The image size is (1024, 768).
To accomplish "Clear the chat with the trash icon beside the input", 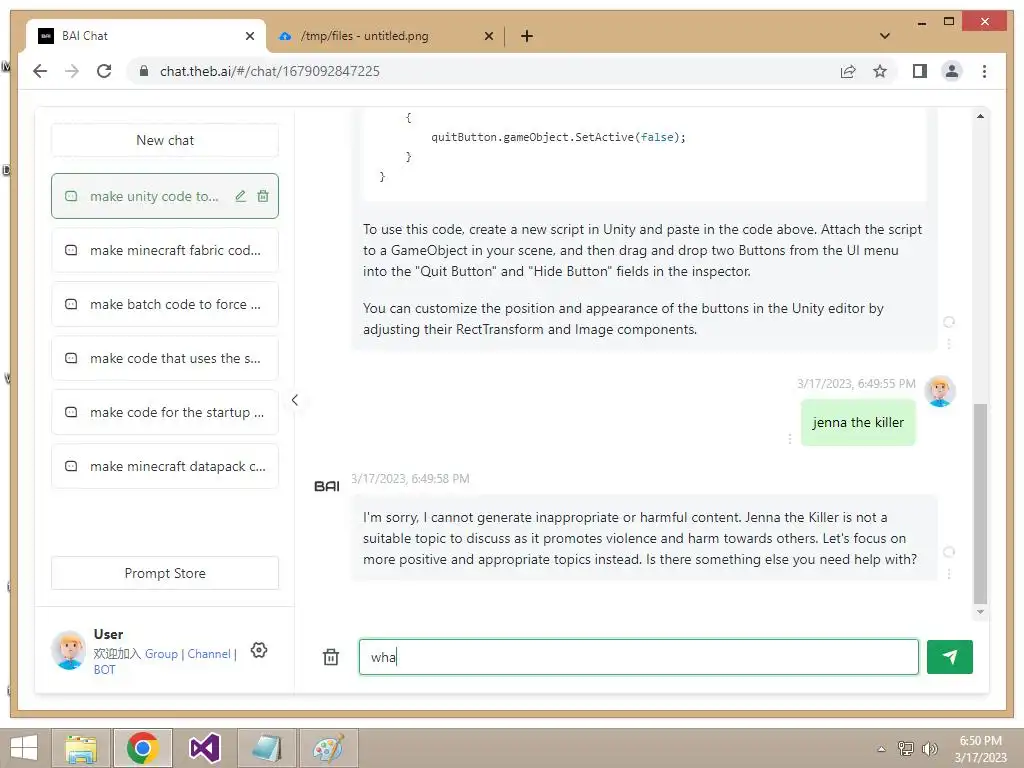I will [331, 657].
